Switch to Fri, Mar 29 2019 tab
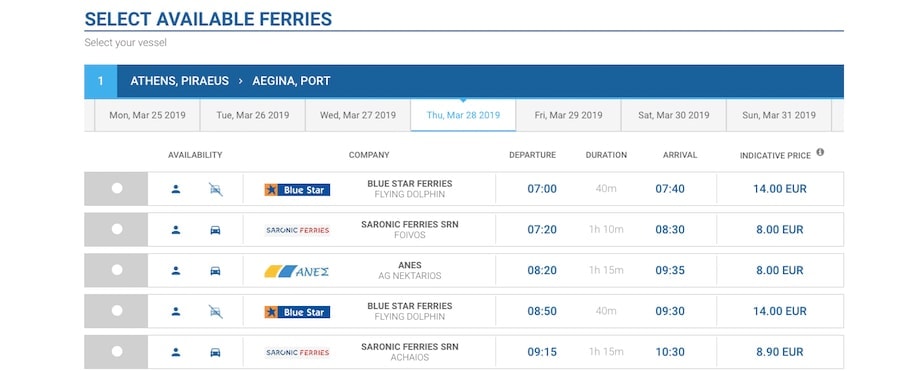The height and width of the screenshot is (371, 900). pos(568,115)
